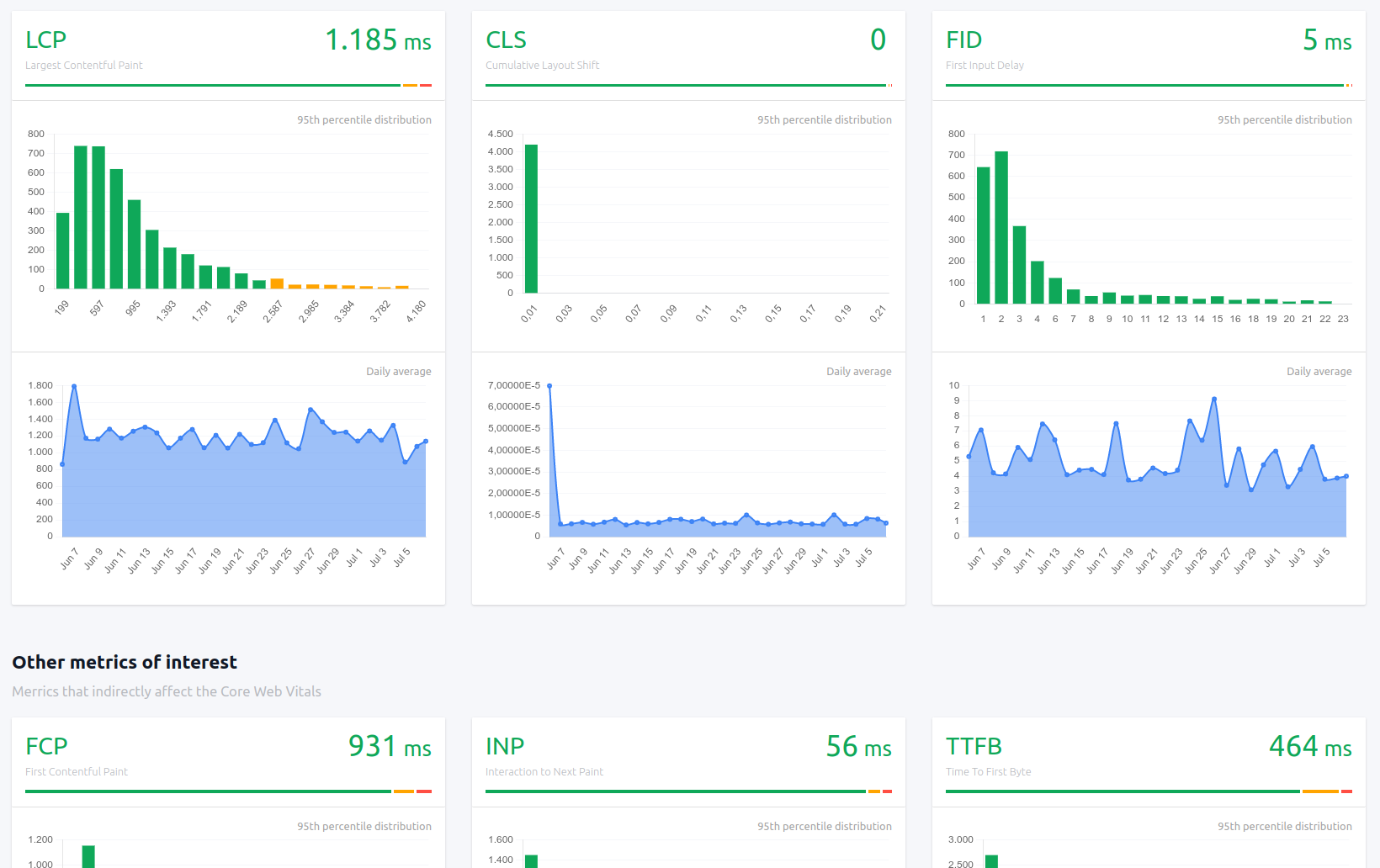Screen dimensions: 1380x868
Task: Click the highest peak point in LCP daily average
Action: pyautogui.click(x=74, y=386)
